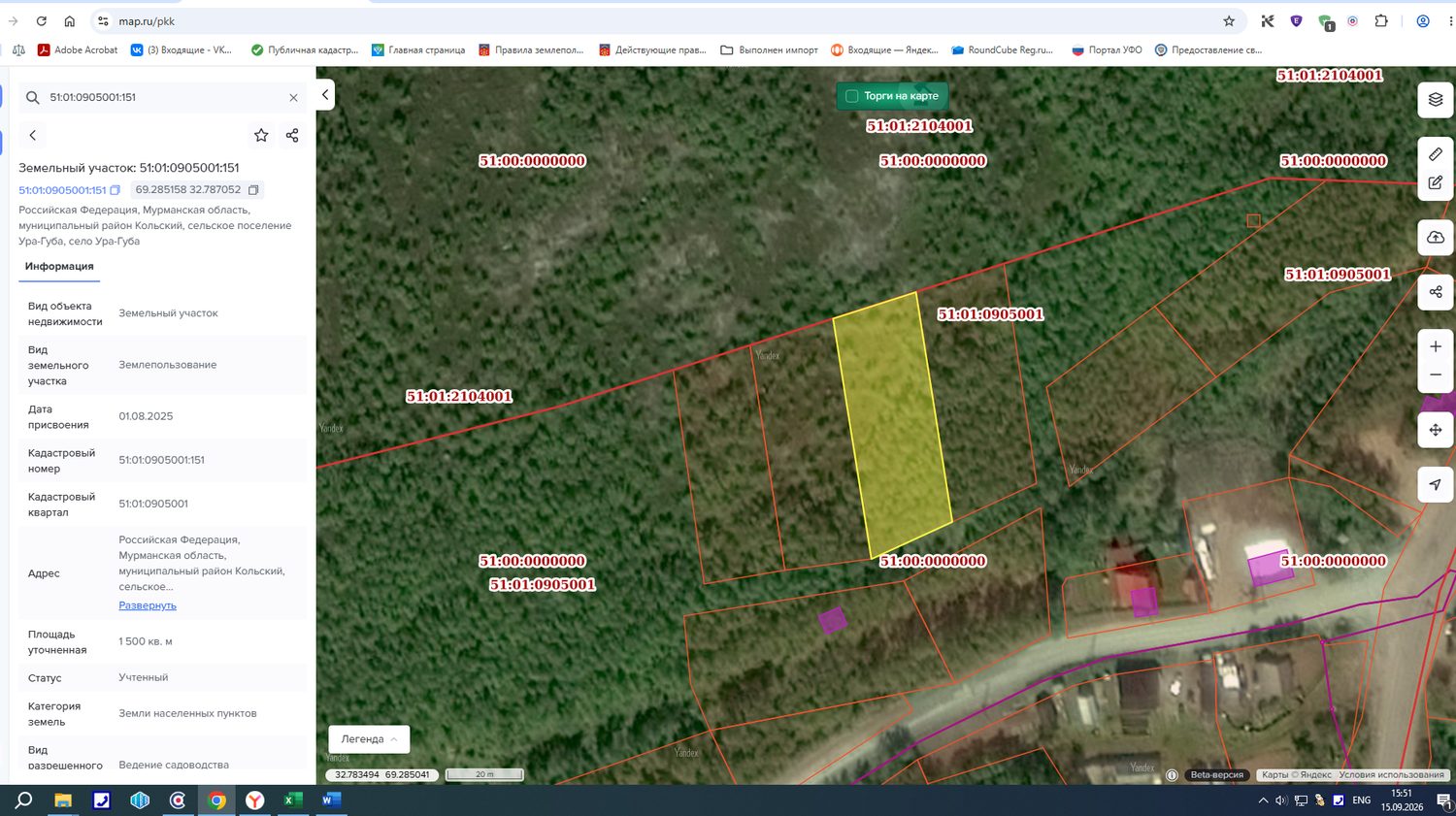Activate the pan move tool

tap(1436, 430)
